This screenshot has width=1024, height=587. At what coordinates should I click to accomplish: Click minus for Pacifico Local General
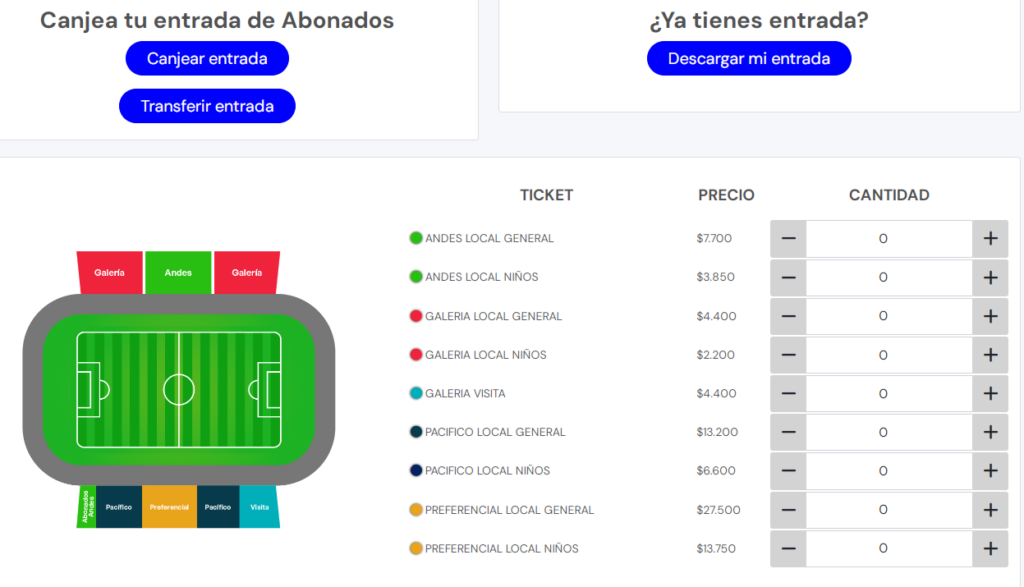[788, 432]
